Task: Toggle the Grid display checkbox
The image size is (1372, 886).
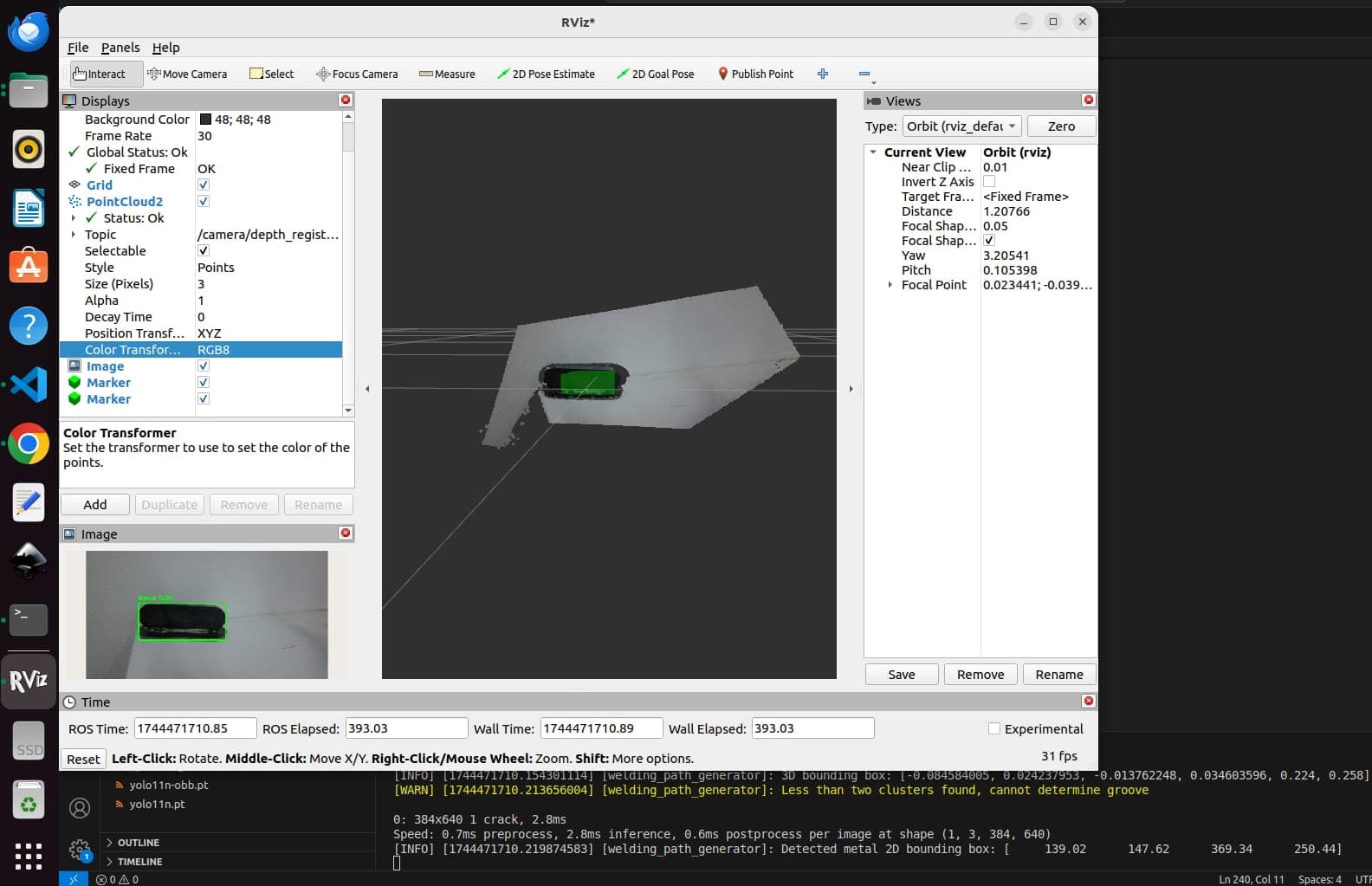Action: (204, 184)
